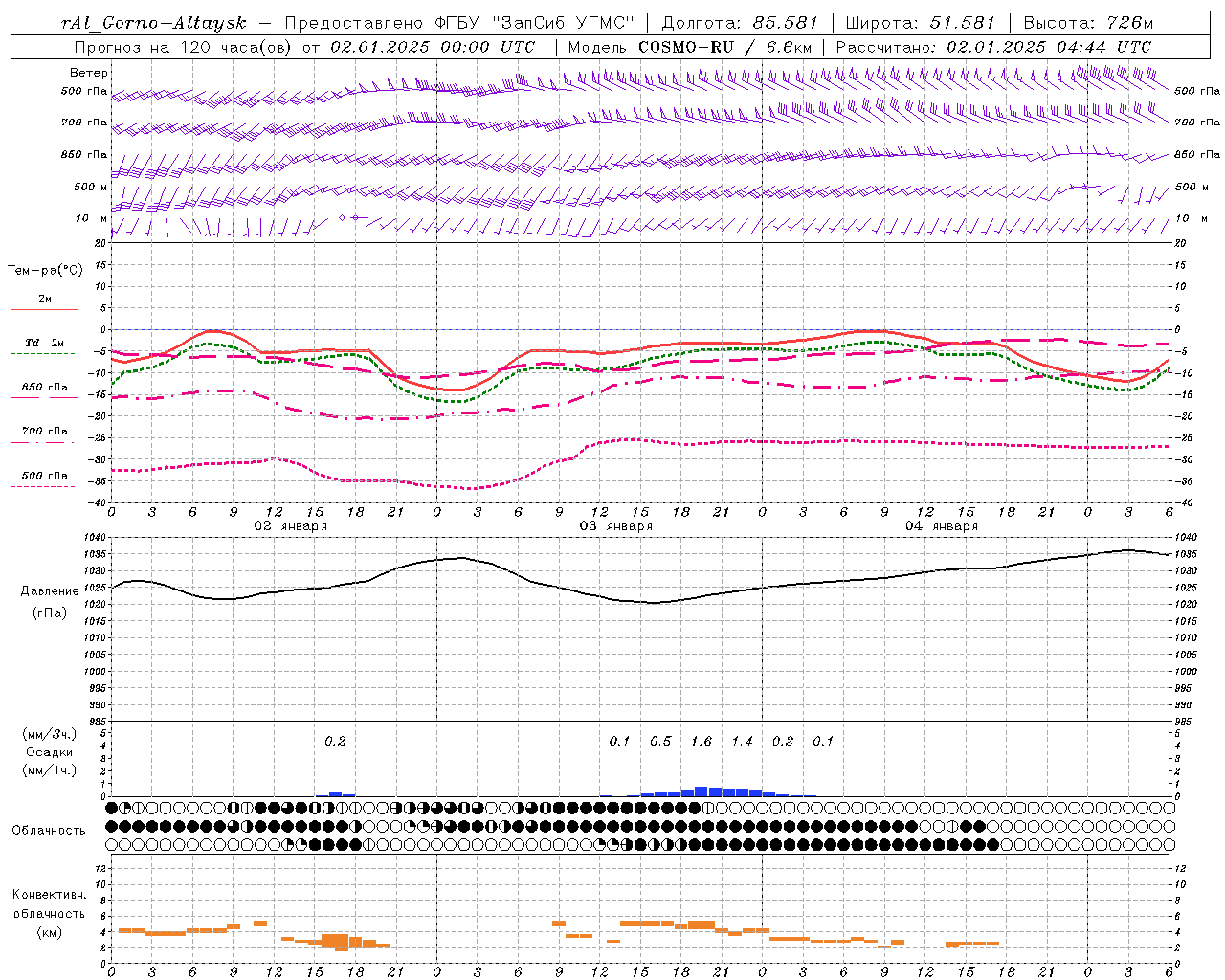Click the Td 2м dew point legend entry

click(44, 343)
